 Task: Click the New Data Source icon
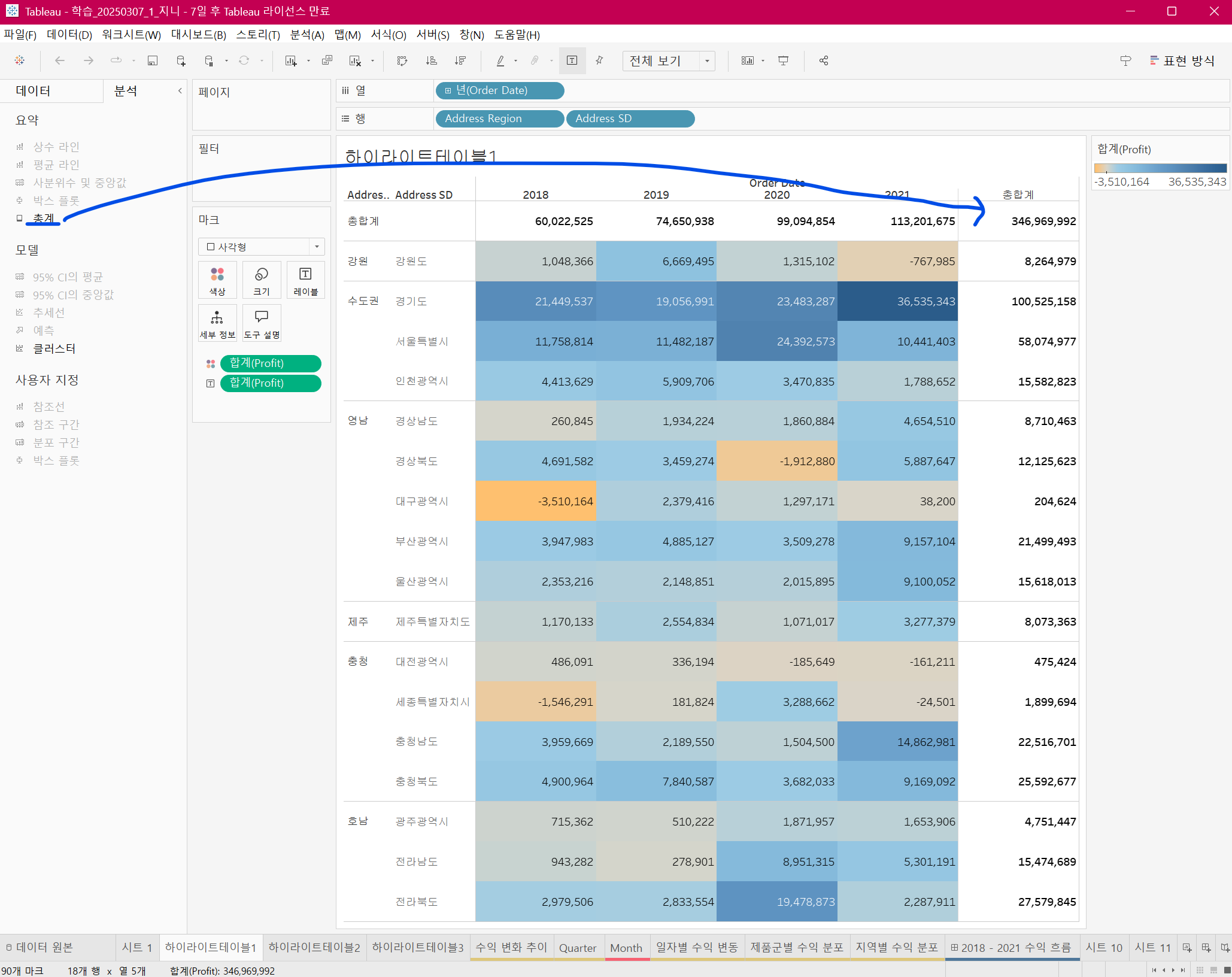tap(181, 60)
